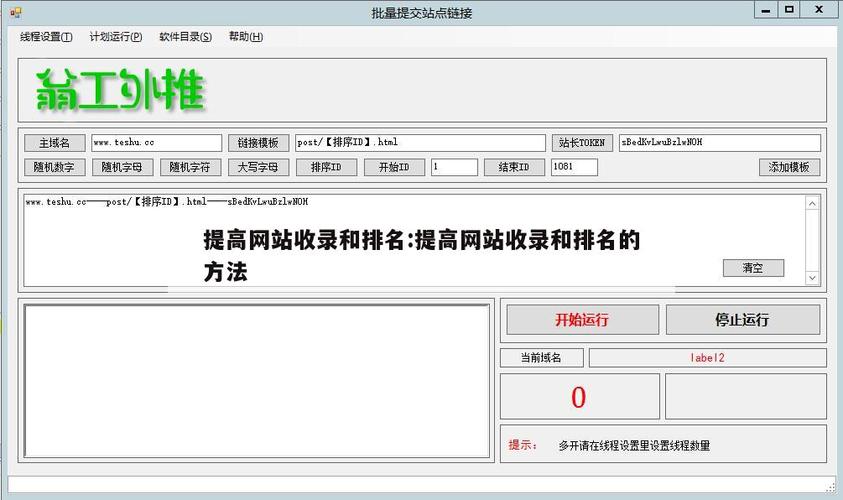843x500 pixels.
Task: Close the 批量提交站点链接 window
Action: click(x=819, y=10)
